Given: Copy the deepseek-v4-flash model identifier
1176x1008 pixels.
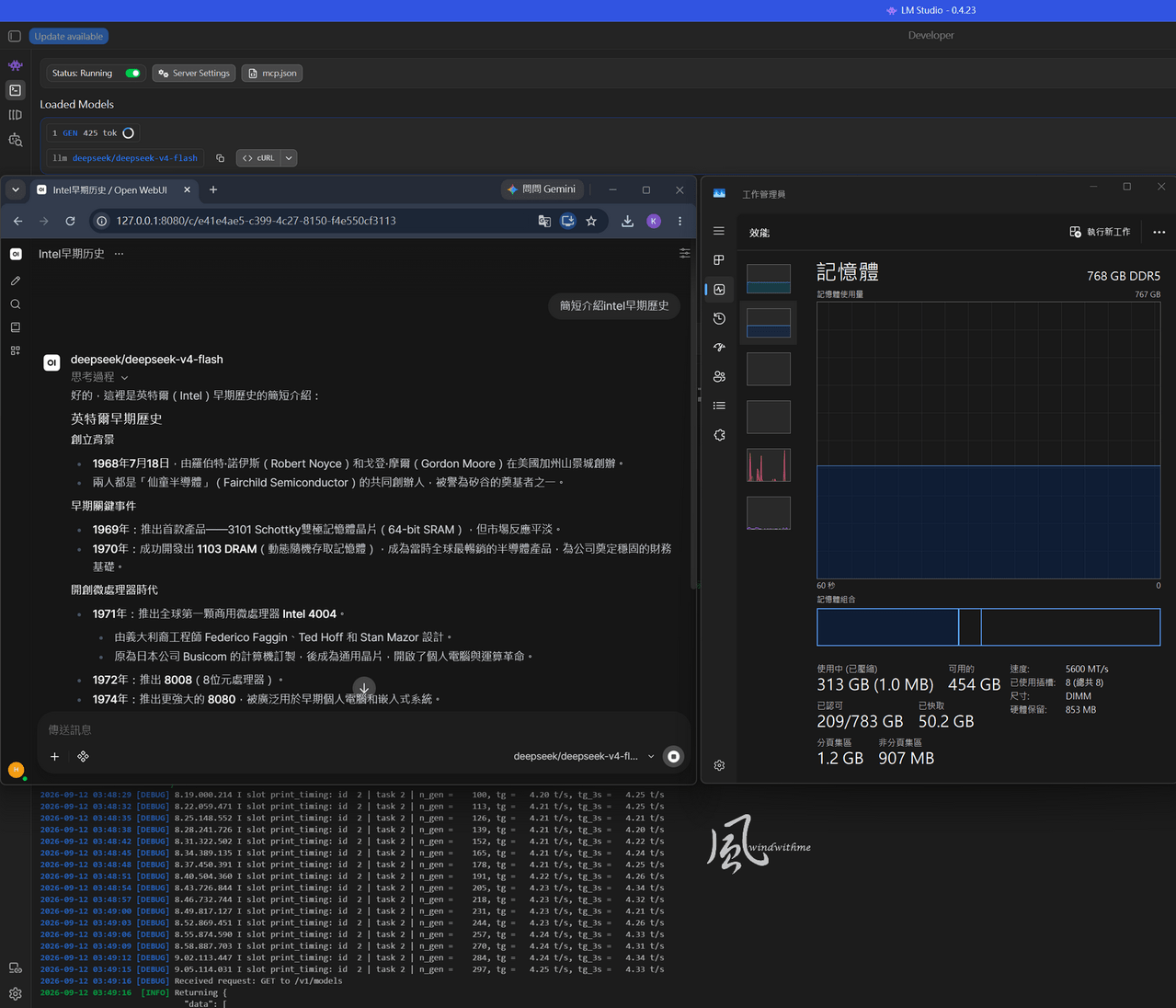Looking at the screenshot, I should [220, 158].
